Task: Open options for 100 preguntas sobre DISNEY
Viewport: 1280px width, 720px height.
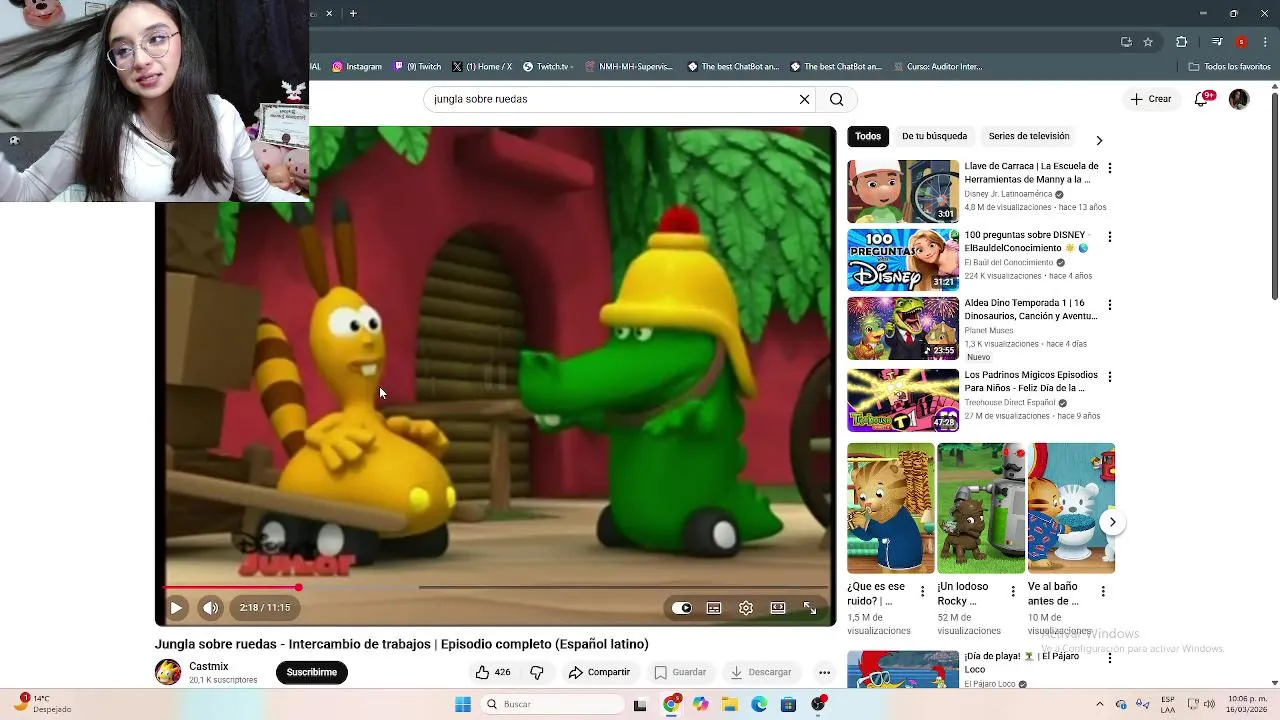Action: click(x=1109, y=237)
